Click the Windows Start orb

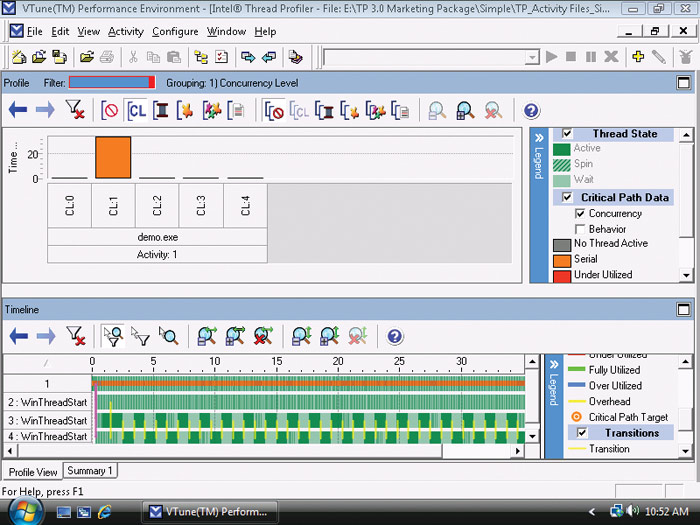click(x=25, y=511)
